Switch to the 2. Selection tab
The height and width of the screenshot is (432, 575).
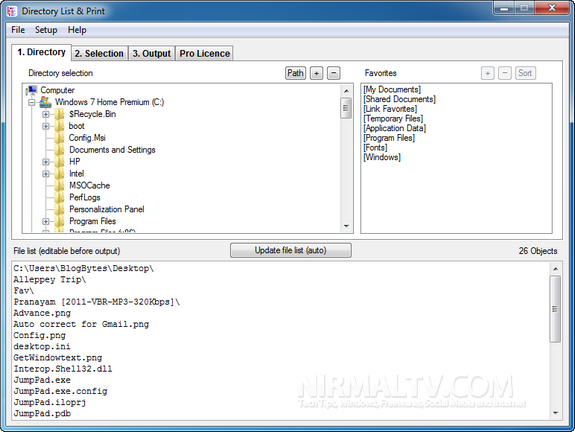coord(99,54)
